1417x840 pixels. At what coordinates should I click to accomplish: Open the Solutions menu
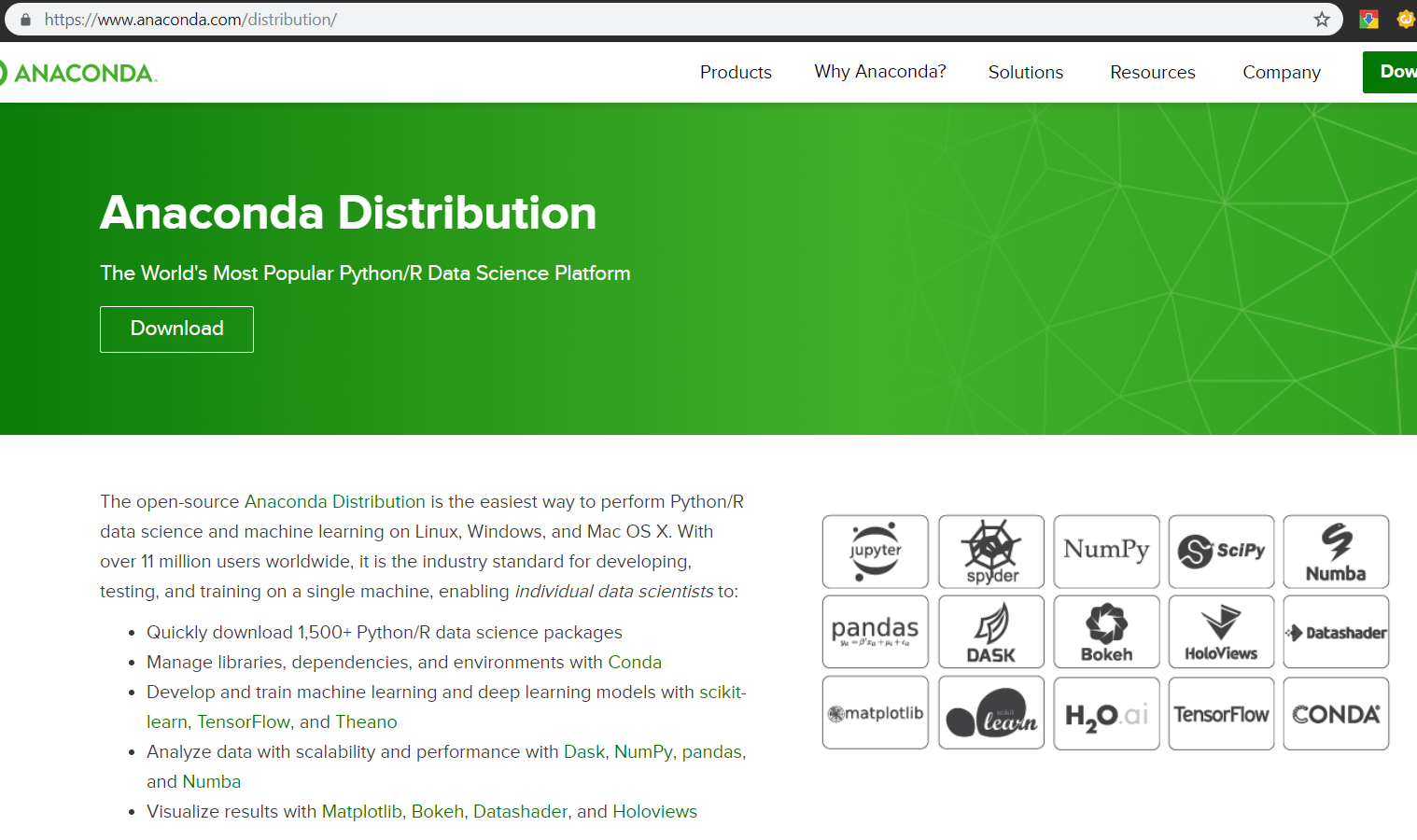(x=1026, y=73)
